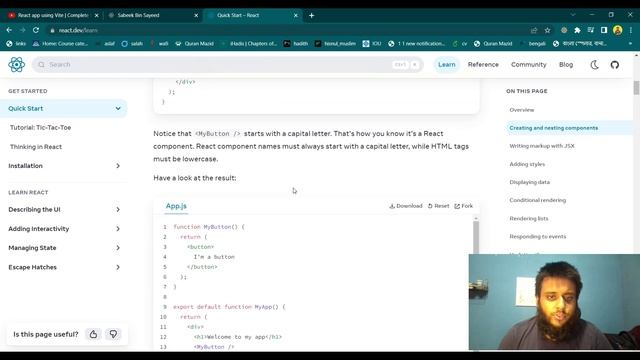Jump to Creating and nesting components
Image resolution: width=640 pixels, height=360 pixels.
(553, 128)
